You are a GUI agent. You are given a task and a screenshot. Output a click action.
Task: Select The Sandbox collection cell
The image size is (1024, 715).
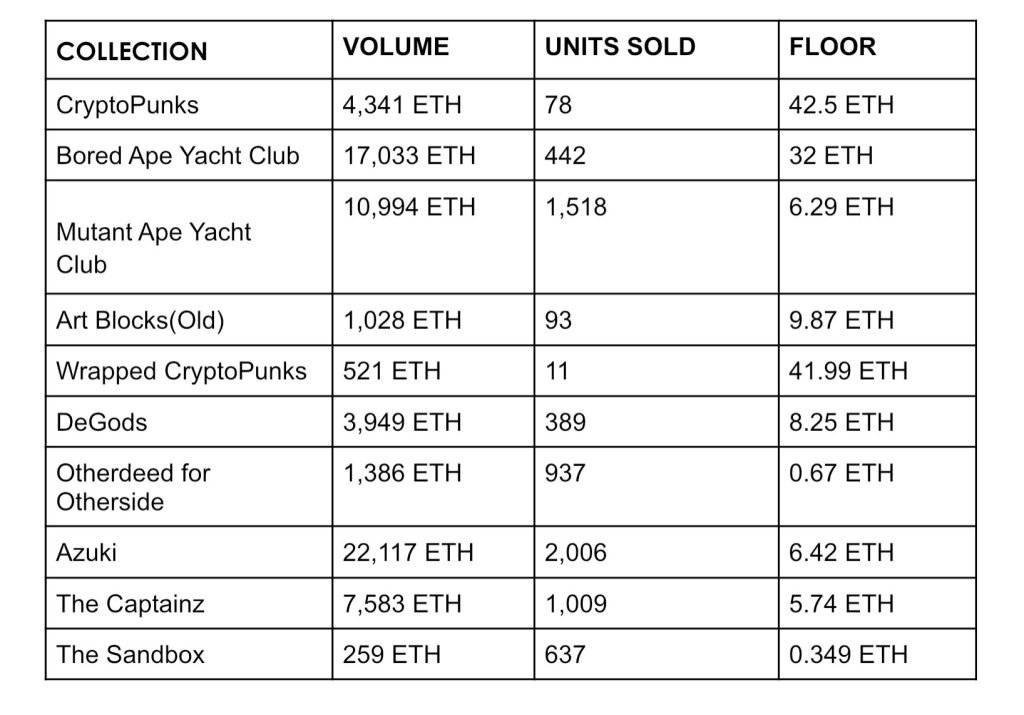[x=130, y=655]
